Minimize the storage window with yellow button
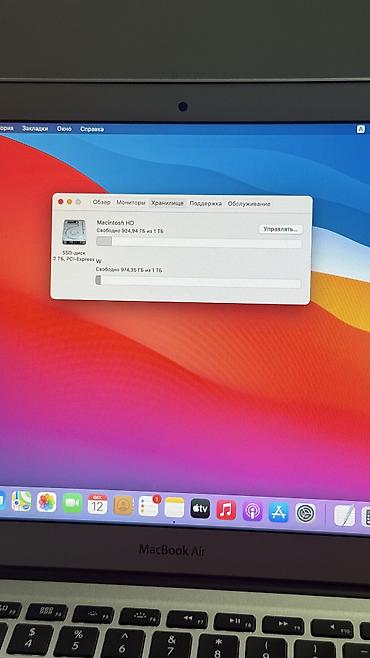The width and height of the screenshot is (370, 658). [x=69, y=202]
